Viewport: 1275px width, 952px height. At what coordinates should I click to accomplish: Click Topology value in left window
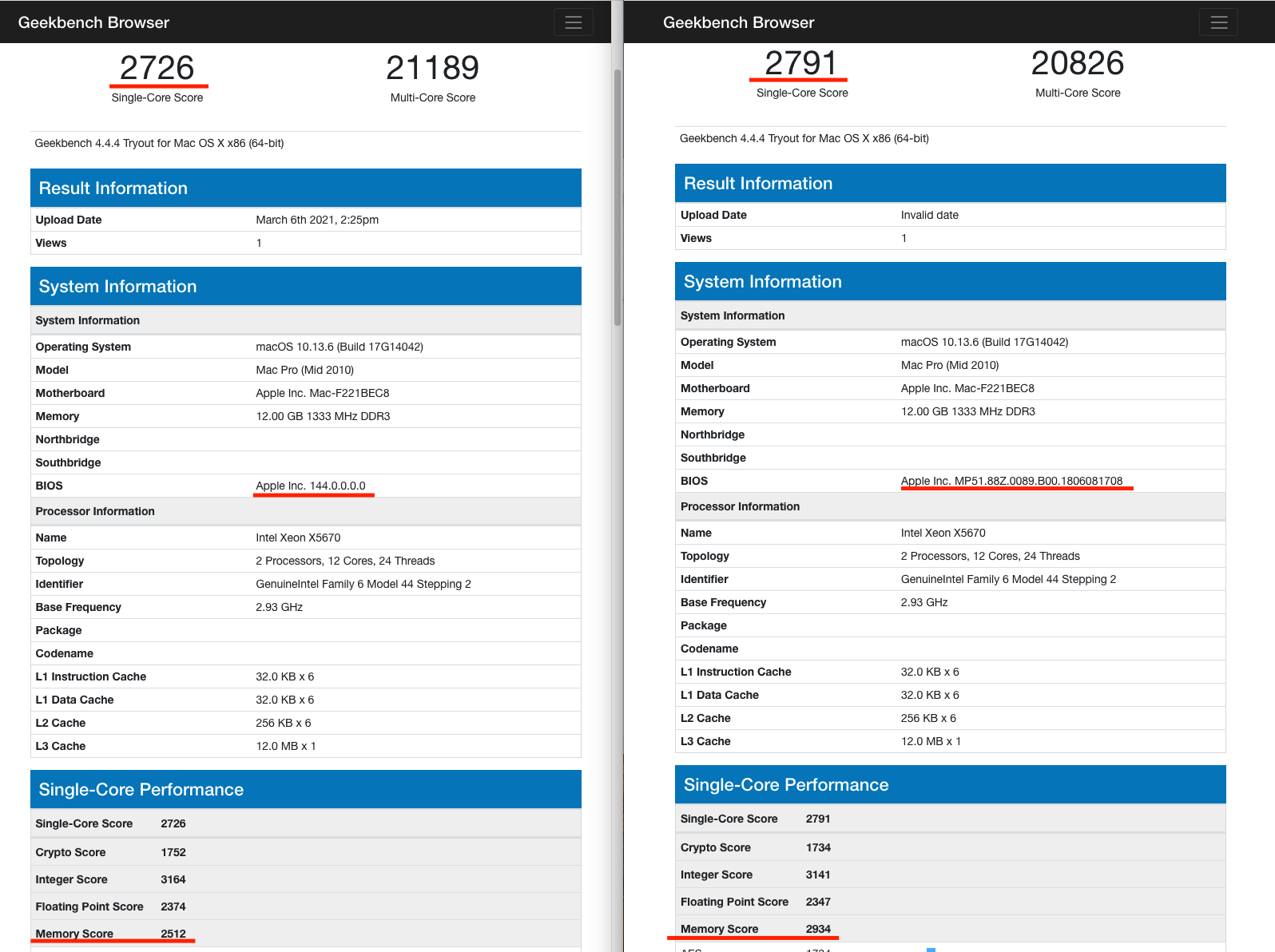(345, 561)
